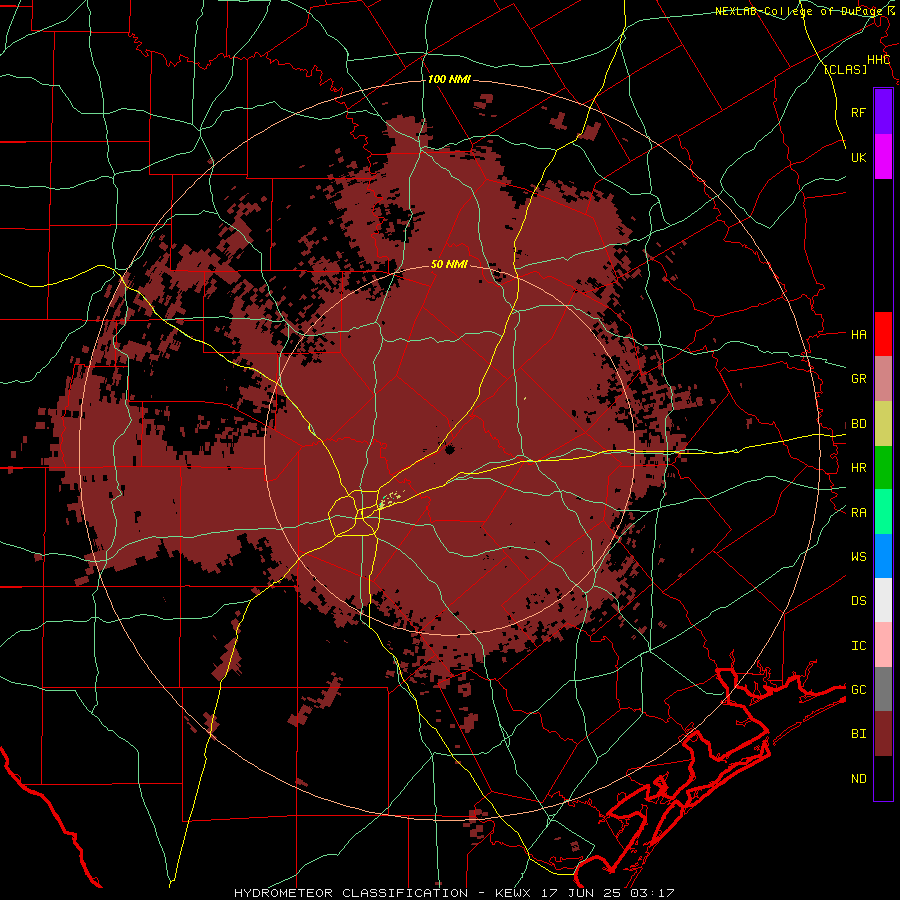The height and width of the screenshot is (900, 900).
Task: Click the WS legend label
Action: [858, 557]
